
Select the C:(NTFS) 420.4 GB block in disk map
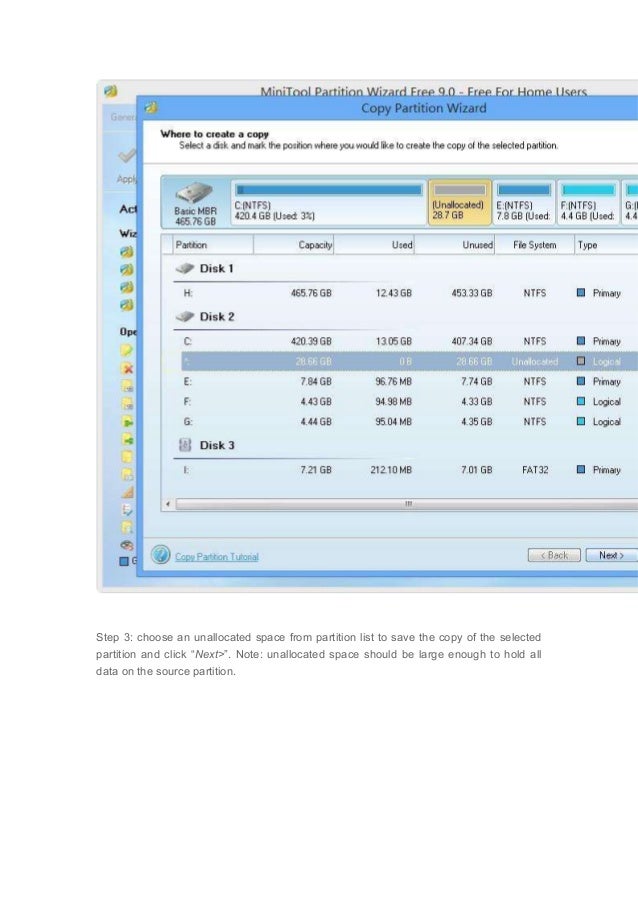(328, 203)
